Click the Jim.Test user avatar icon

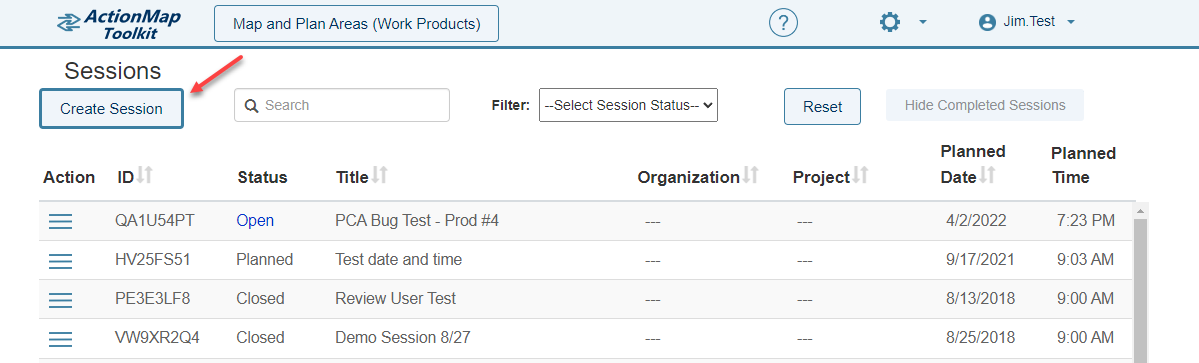tap(988, 23)
